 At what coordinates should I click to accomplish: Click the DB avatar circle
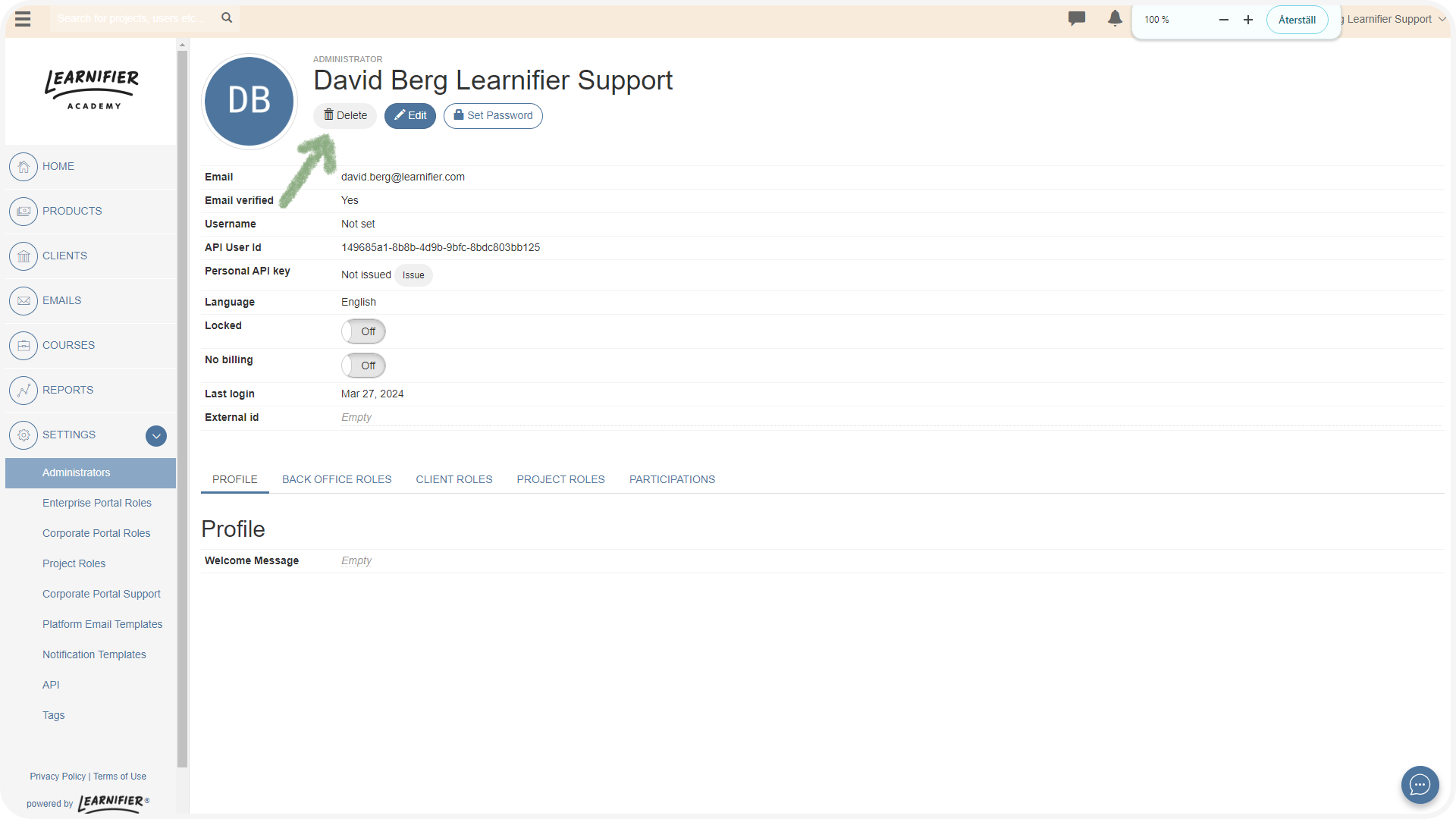pyautogui.click(x=249, y=101)
